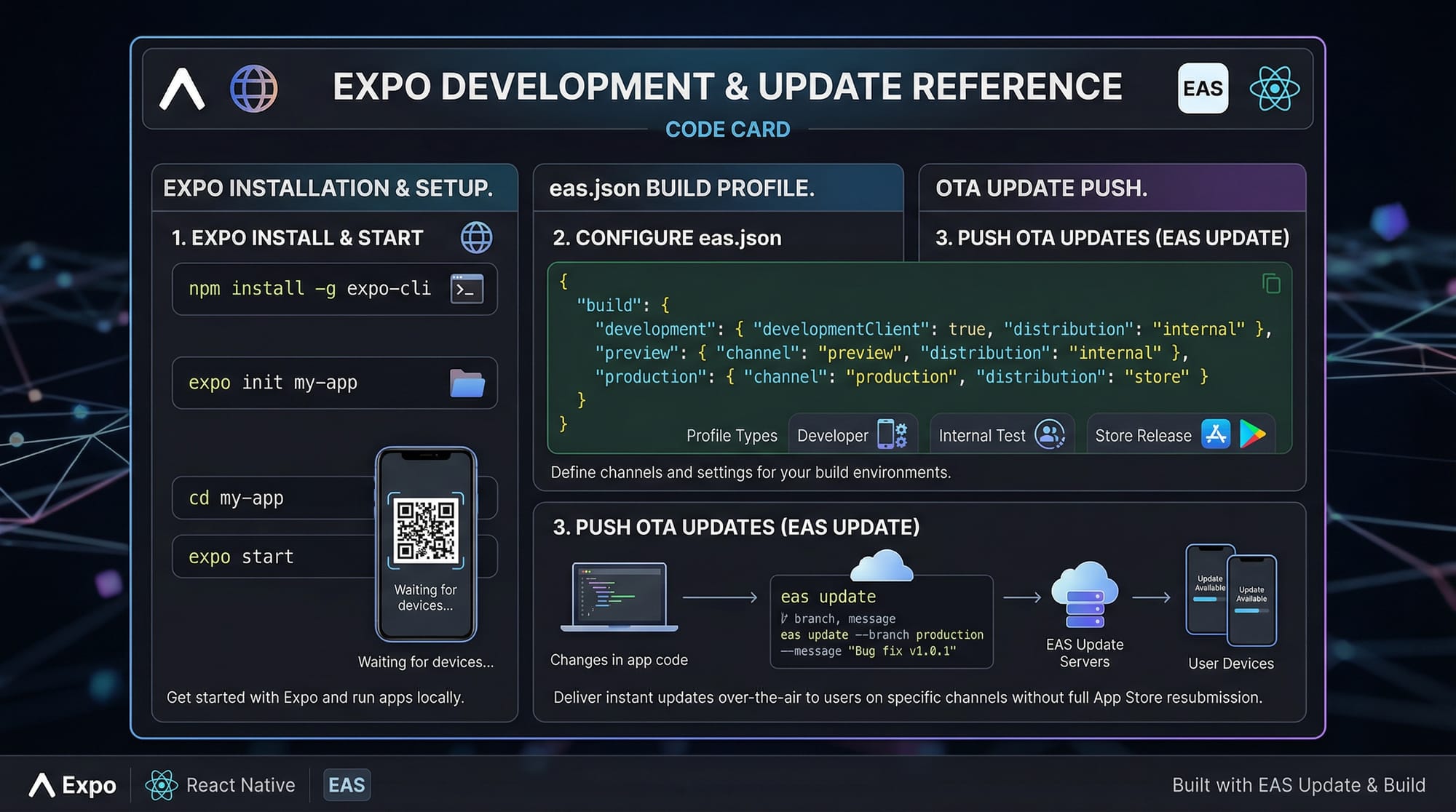Click the Expo chevron logo in header

(181, 89)
